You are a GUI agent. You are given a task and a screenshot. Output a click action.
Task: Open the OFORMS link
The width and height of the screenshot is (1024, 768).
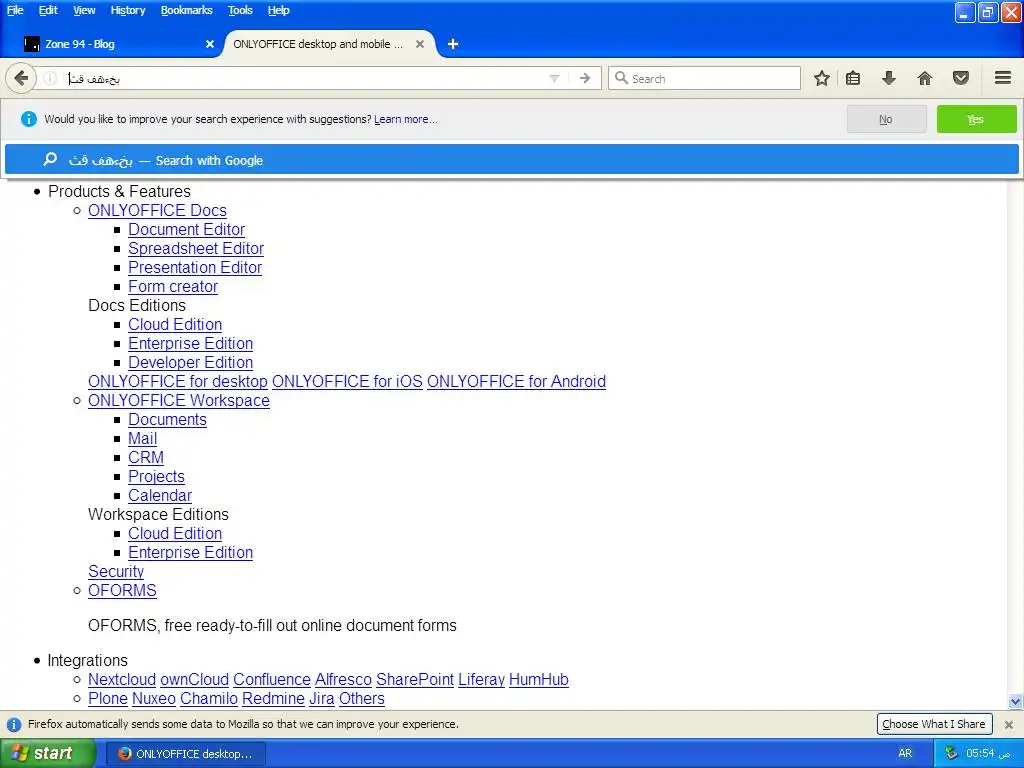[x=122, y=590]
